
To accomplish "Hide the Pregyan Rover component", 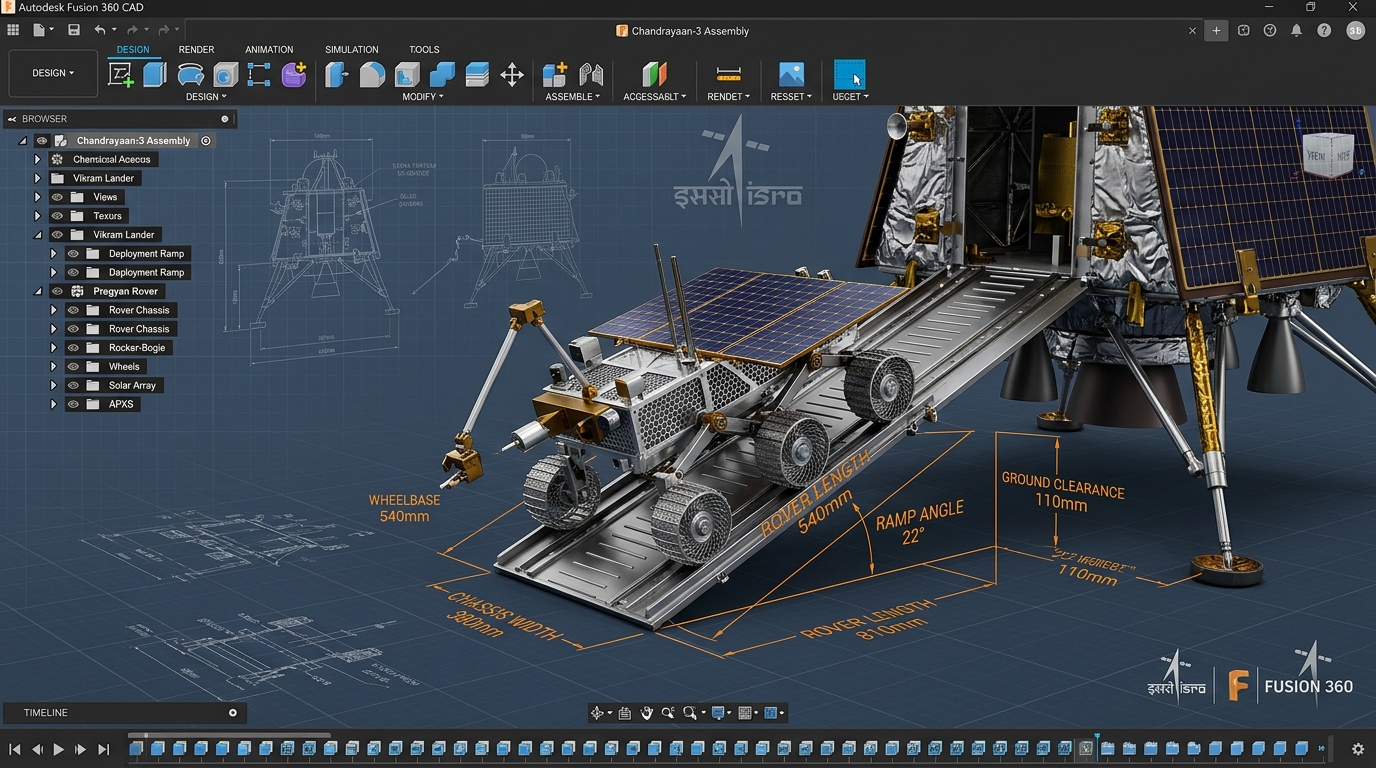I will coord(57,291).
